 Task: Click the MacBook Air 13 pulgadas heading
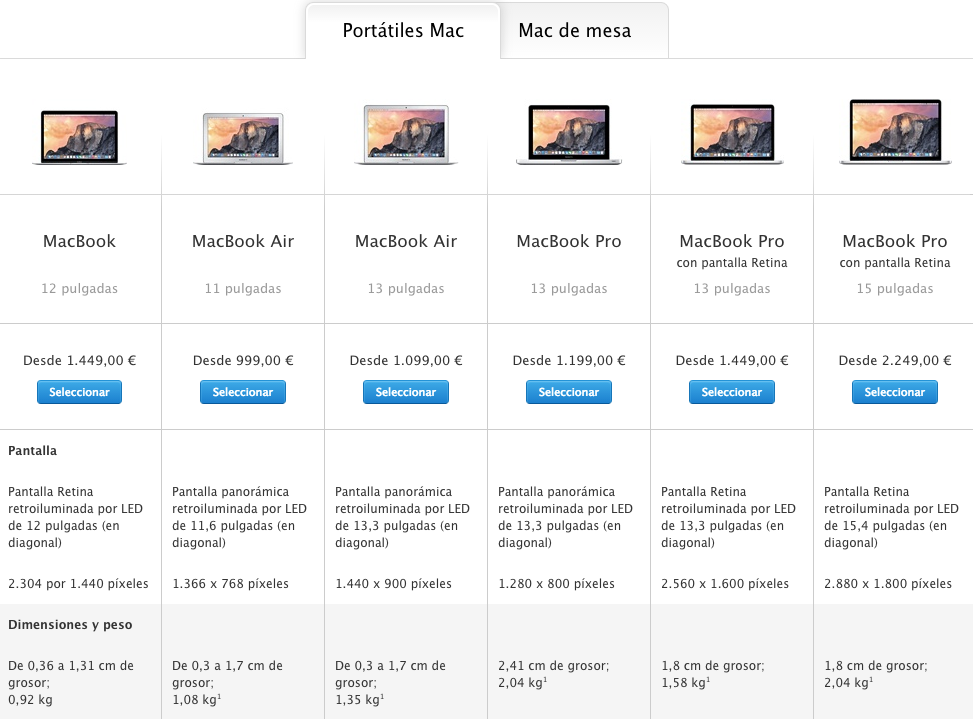click(x=406, y=241)
